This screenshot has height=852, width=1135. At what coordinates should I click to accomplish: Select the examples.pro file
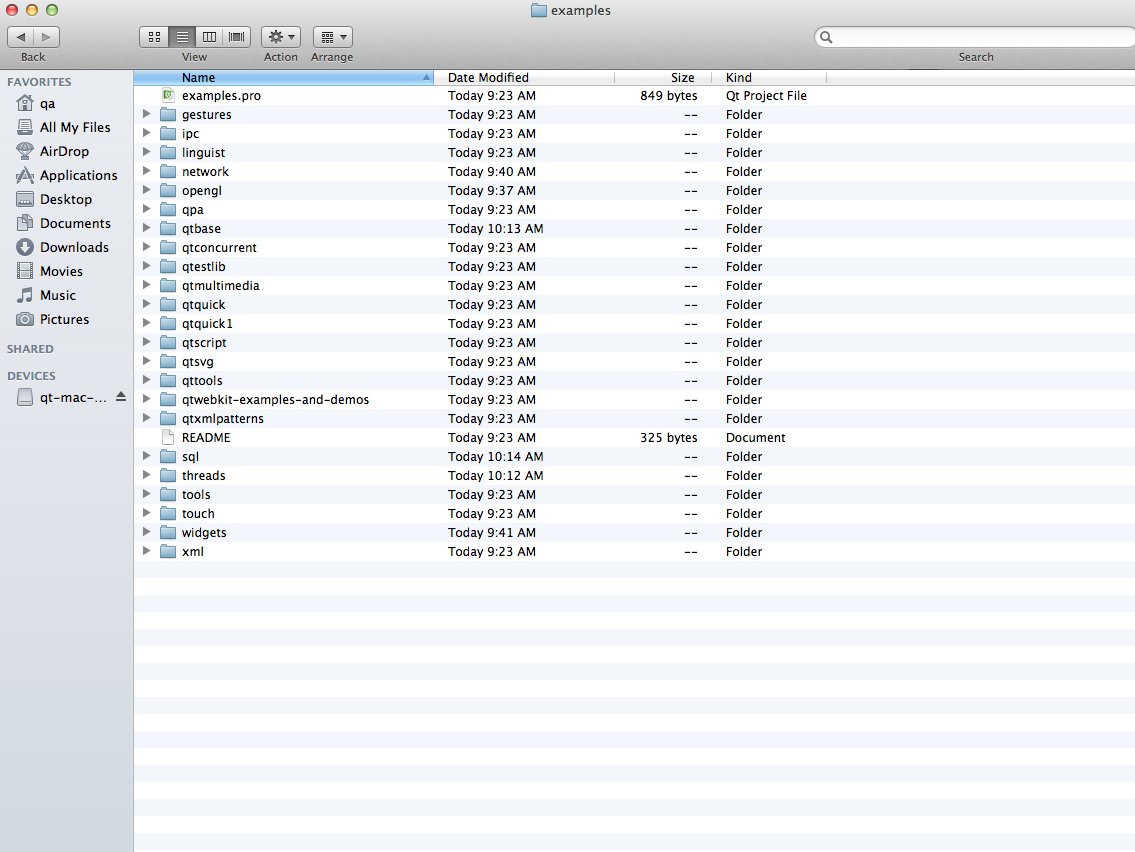221,96
